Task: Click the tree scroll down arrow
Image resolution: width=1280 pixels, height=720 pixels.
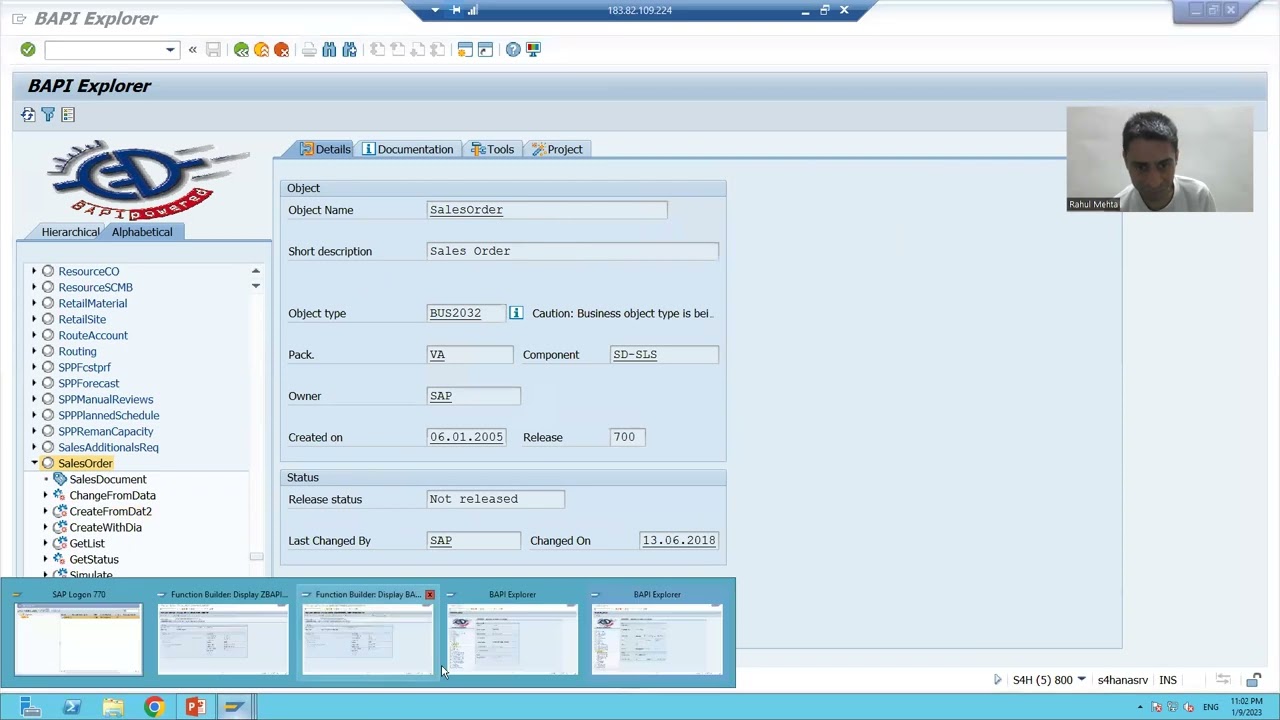Action: (x=256, y=286)
